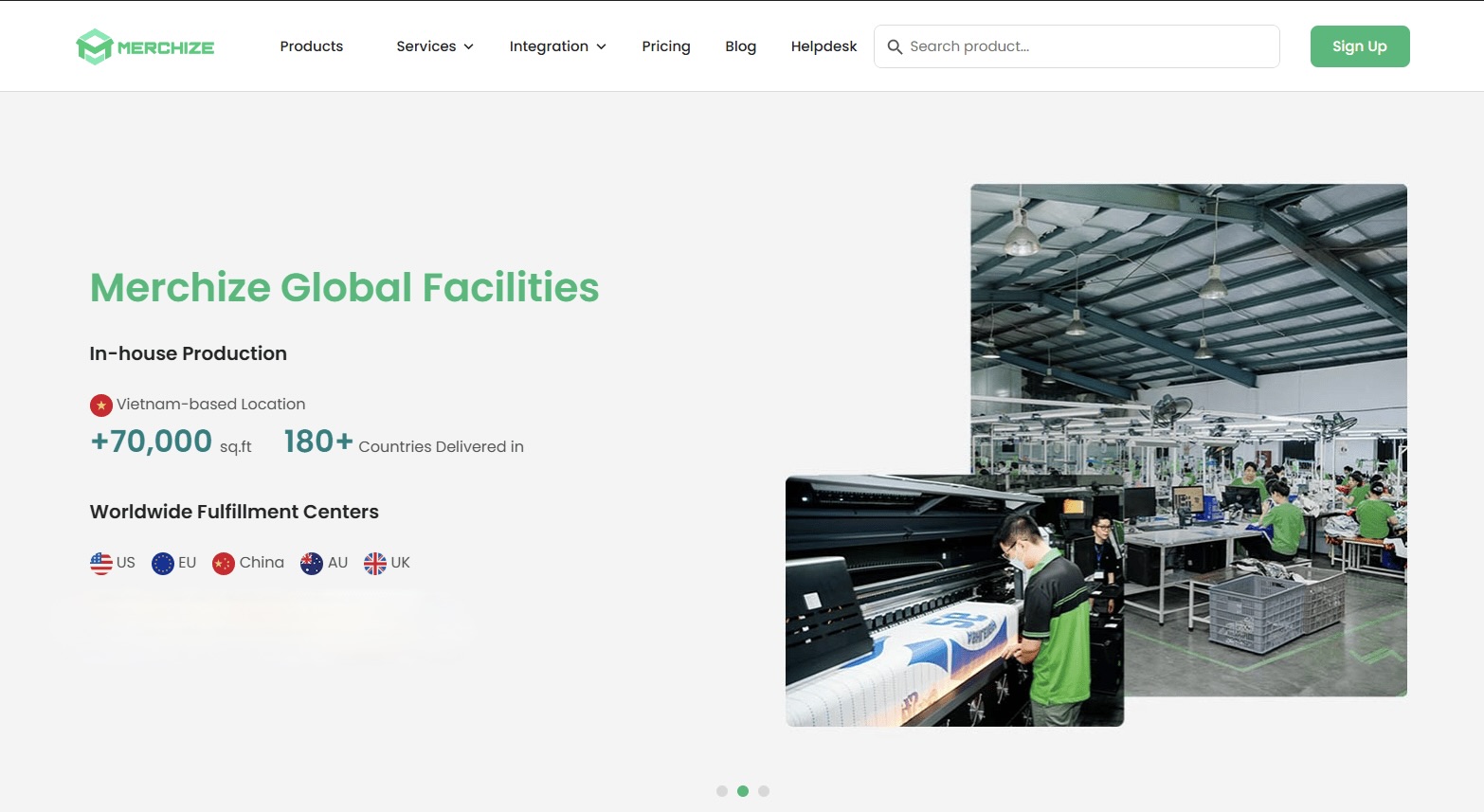Switch to the third carousel slide dot
The image size is (1484, 812).
[764, 791]
